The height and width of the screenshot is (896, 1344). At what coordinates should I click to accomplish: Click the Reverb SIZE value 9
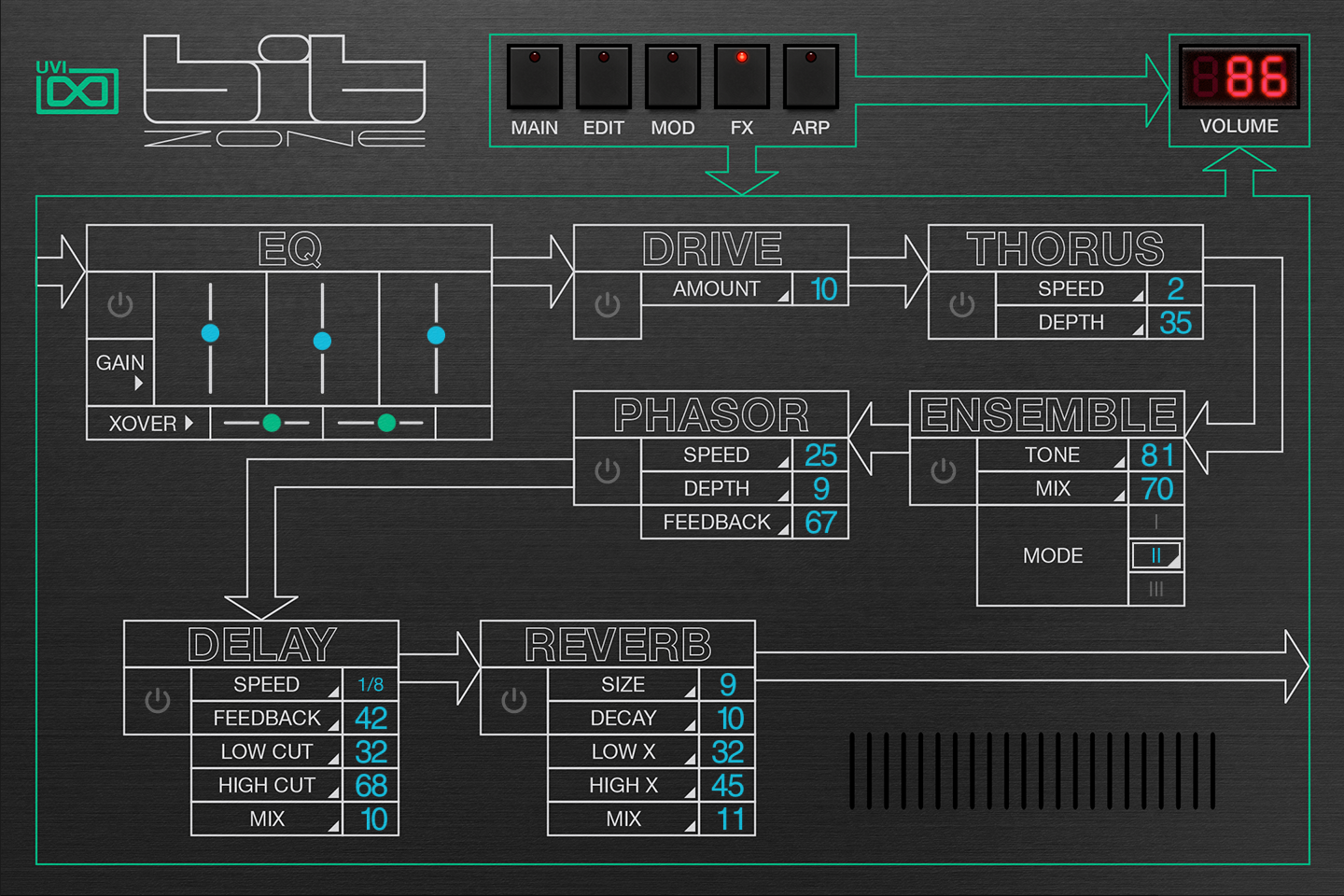(x=727, y=685)
